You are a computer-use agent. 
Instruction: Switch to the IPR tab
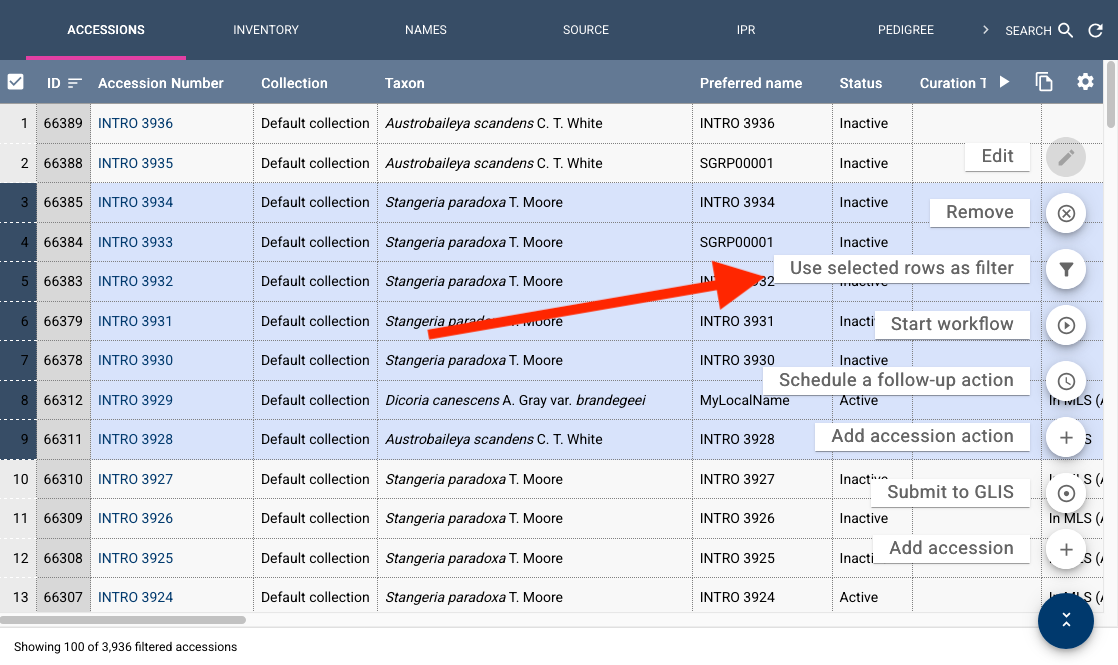coord(746,30)
